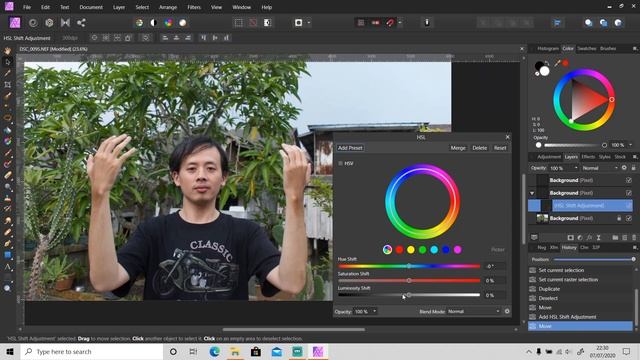Select the Artistic Text tool

pos(7,267)
